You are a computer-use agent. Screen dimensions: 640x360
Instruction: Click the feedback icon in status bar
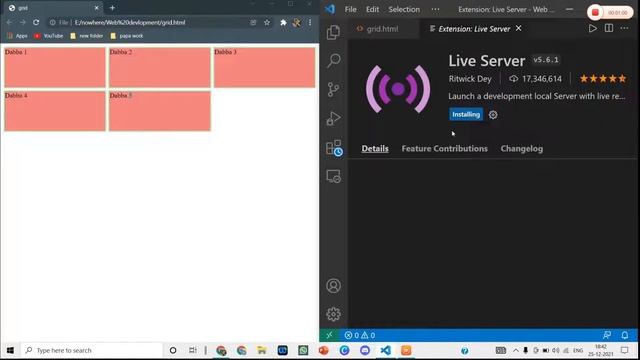607,335
